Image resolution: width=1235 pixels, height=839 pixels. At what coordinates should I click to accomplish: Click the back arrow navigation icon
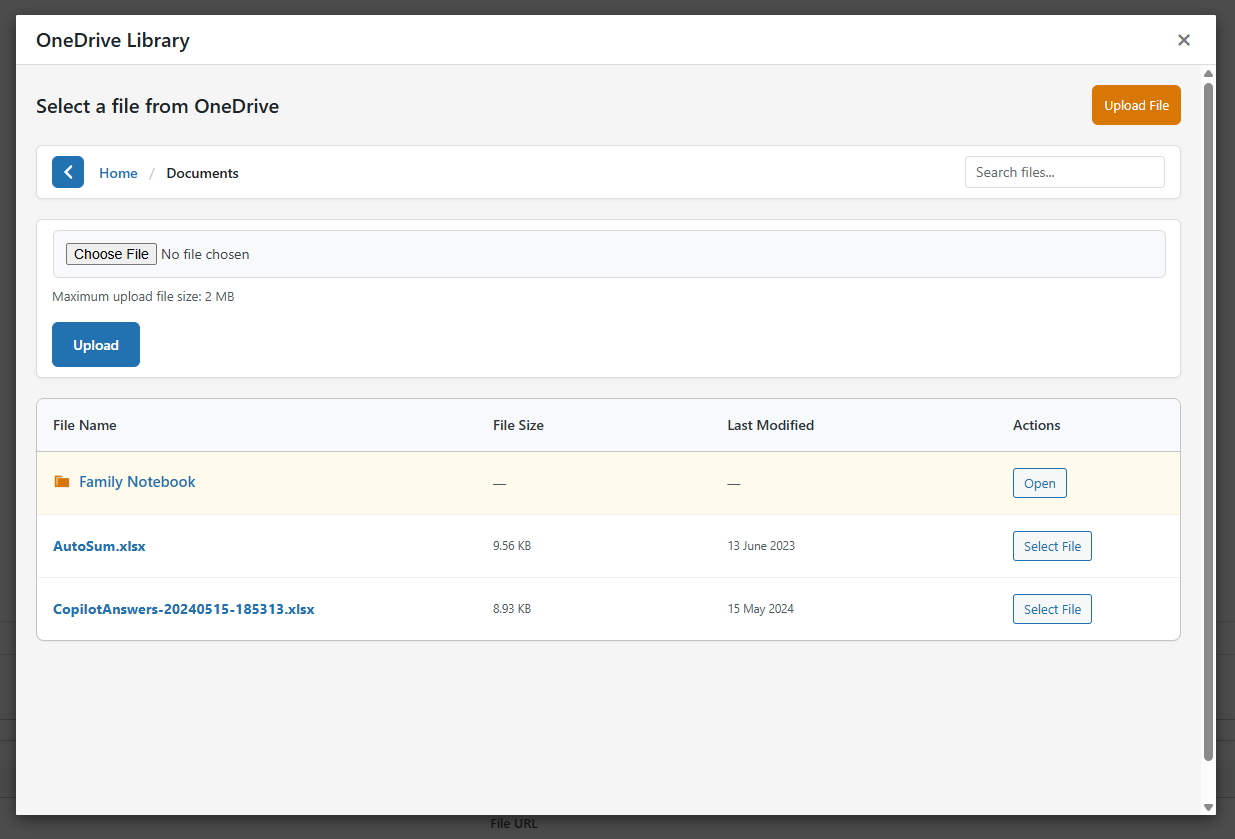click(x=67, y=172)
